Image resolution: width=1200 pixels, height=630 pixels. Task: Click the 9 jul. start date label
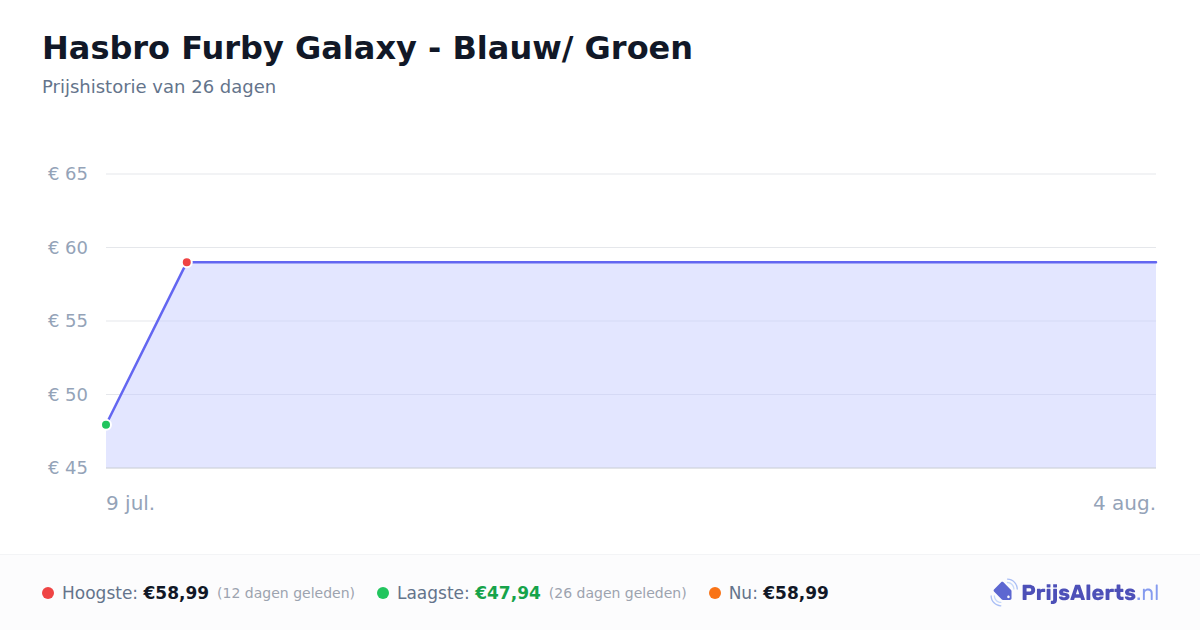click(x=131, y=503)
